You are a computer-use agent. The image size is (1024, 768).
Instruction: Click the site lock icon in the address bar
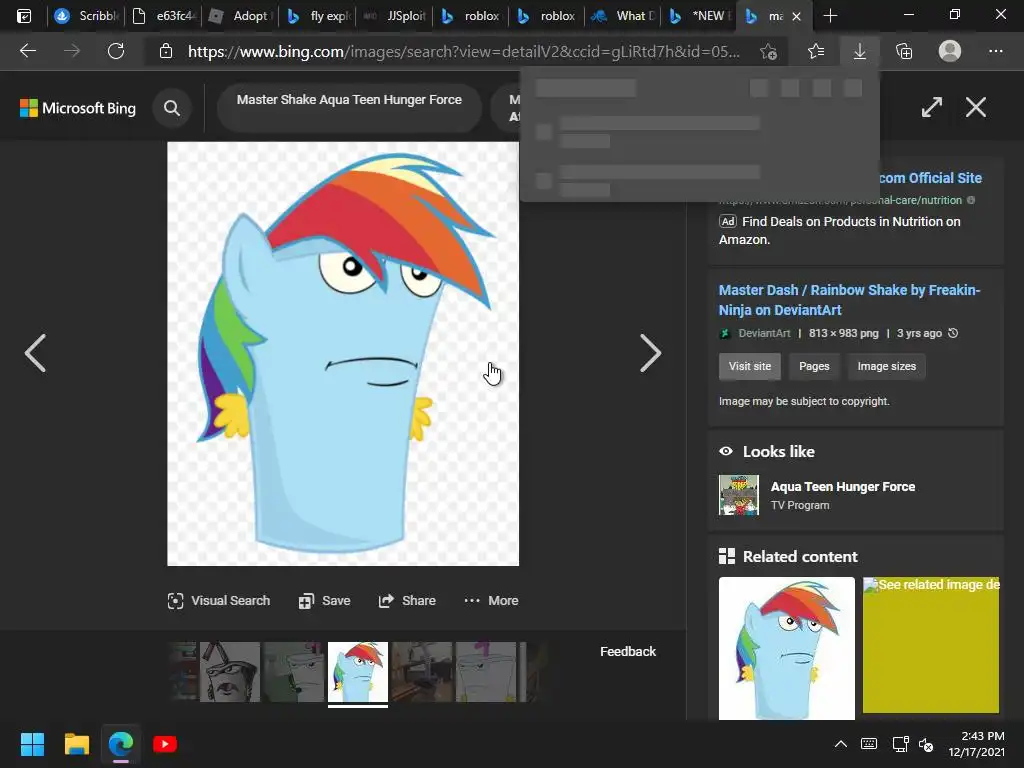pyautogui.click(x=166, y=51)
